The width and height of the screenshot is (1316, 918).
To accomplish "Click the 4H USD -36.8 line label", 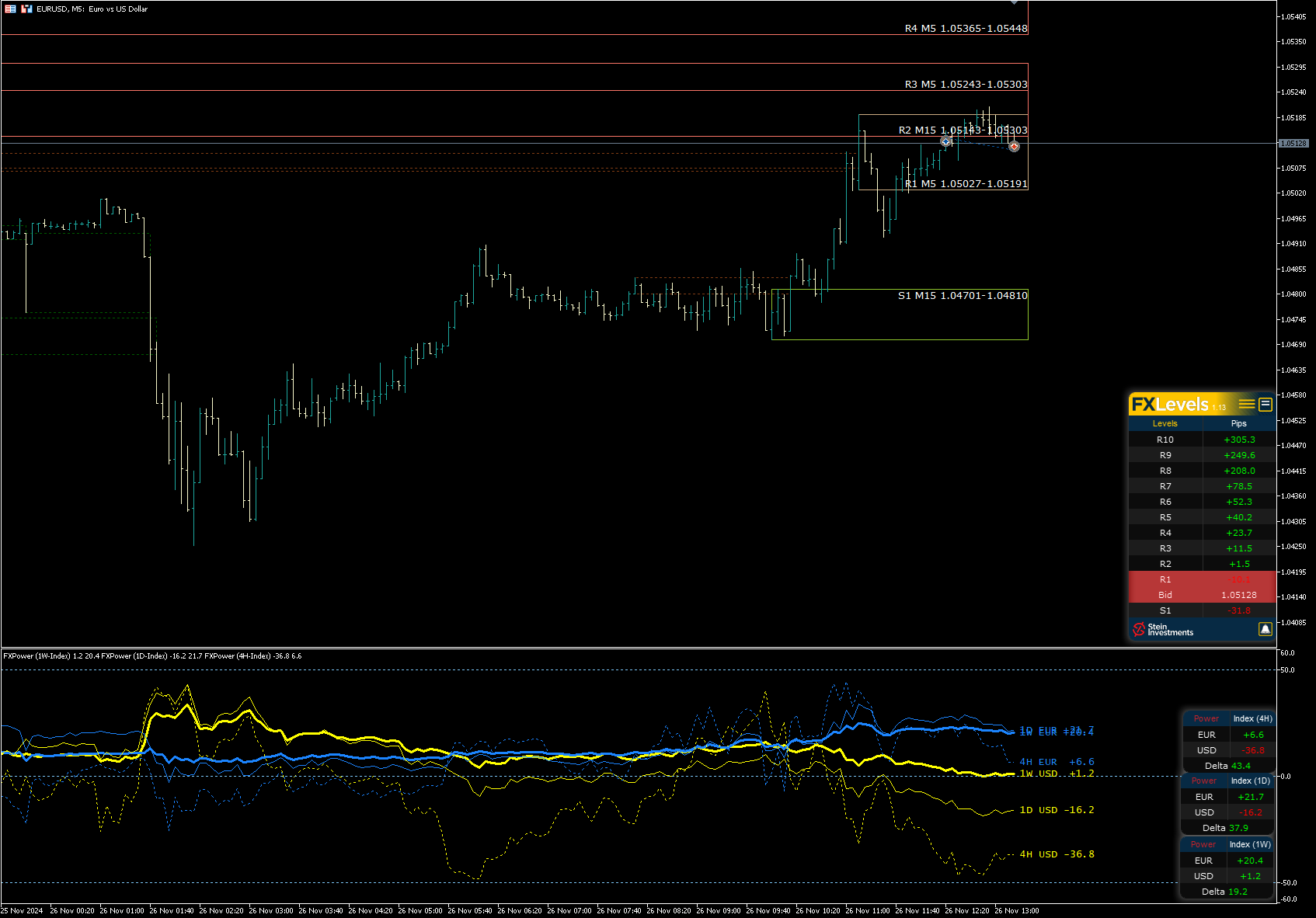I will [1057, 854].
